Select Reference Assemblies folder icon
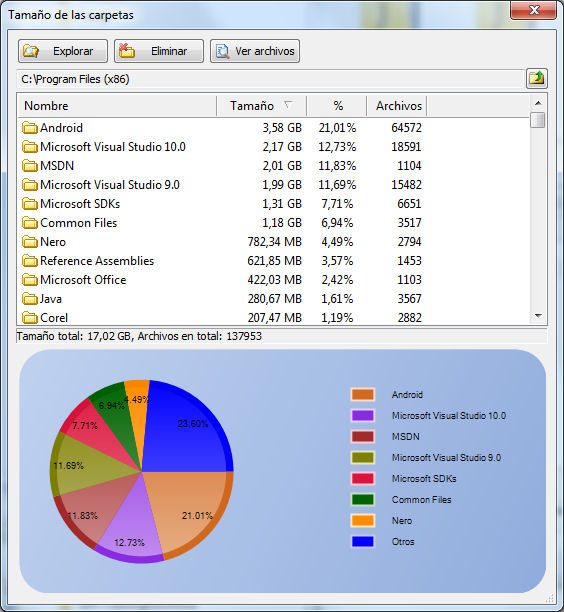This screenshot has width=564, height=612. pos(30,261)
